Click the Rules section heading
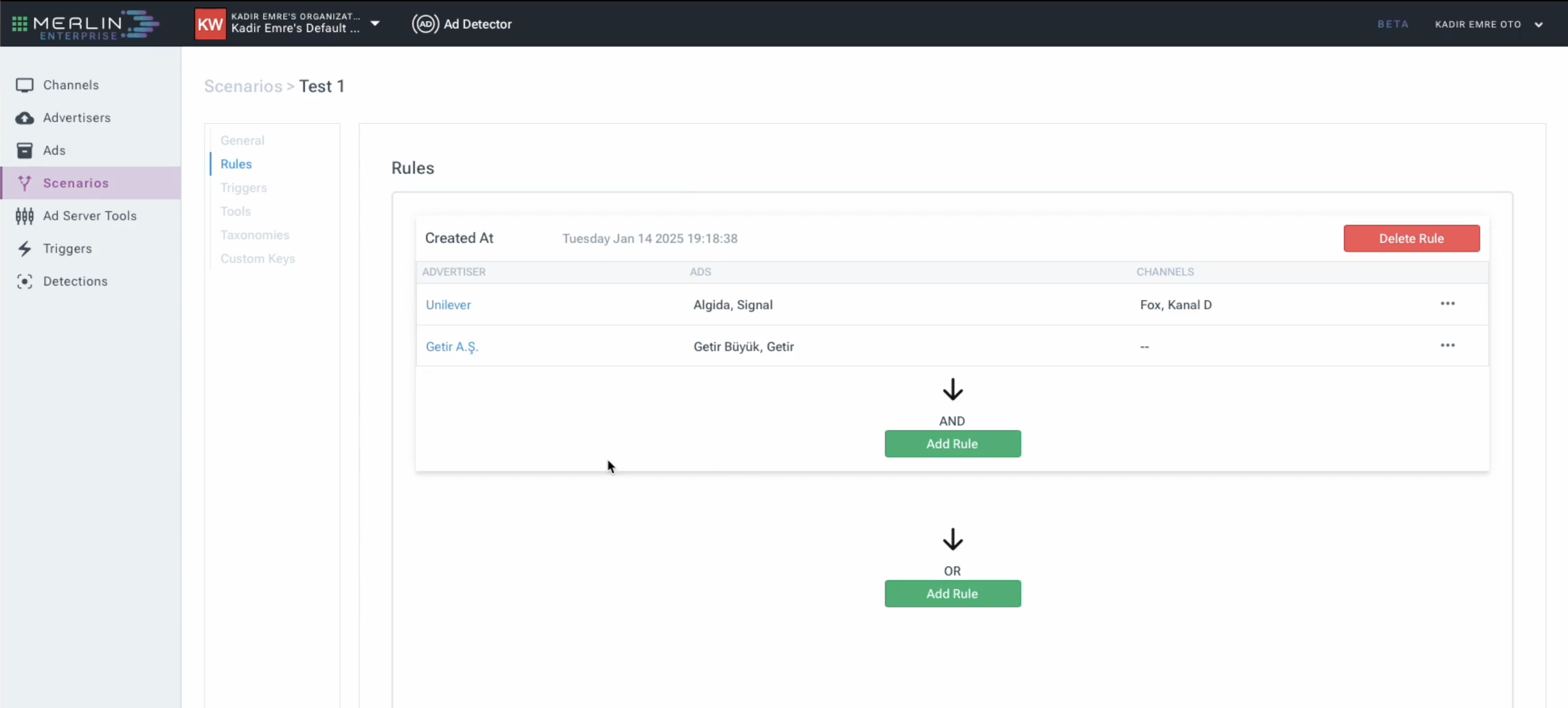The width and height of the screenshot is (1568, 708). 412,168
